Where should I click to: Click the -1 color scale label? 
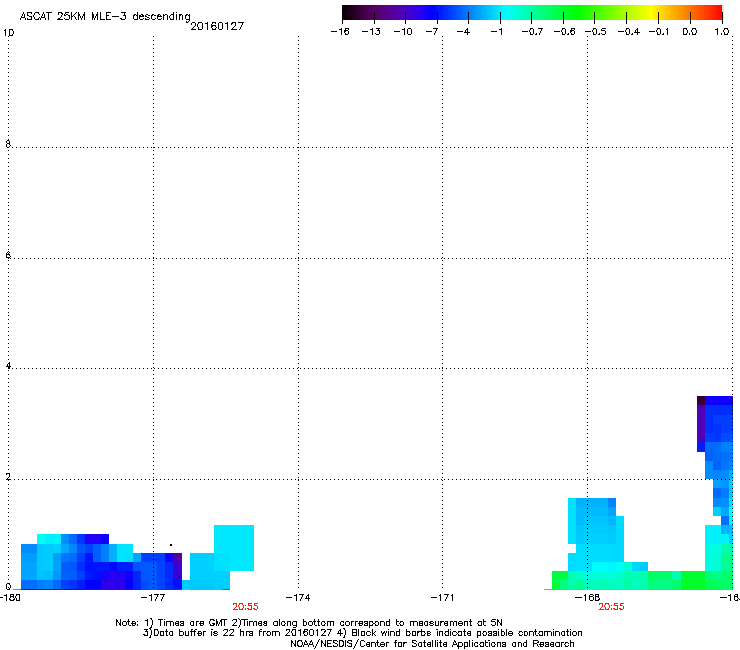pos(496,32)
